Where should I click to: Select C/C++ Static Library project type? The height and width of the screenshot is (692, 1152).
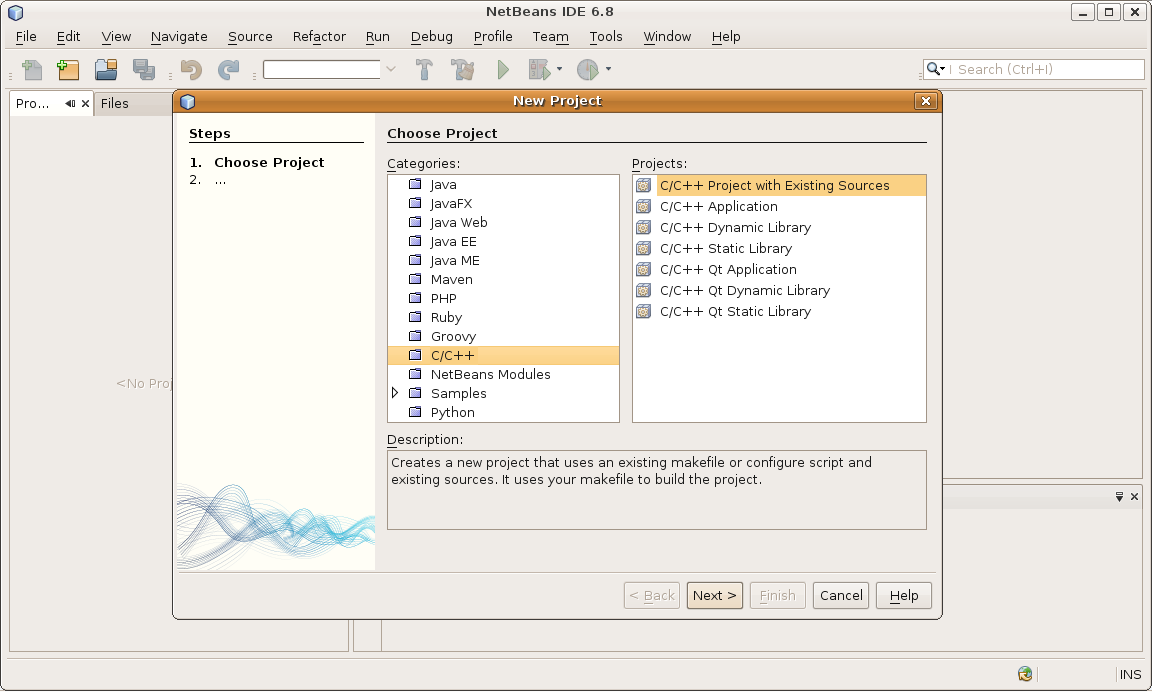coord(779,249)
